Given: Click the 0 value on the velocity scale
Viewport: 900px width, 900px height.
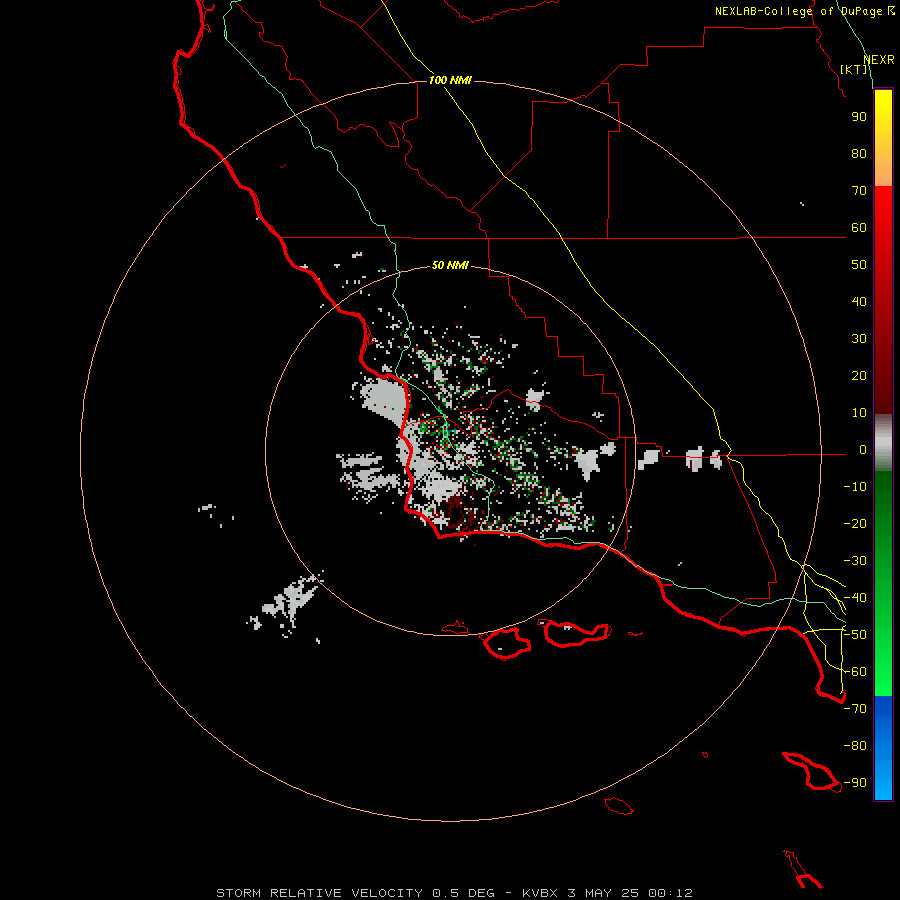Looking at the screenshot, I should click(x=863, y=450).
